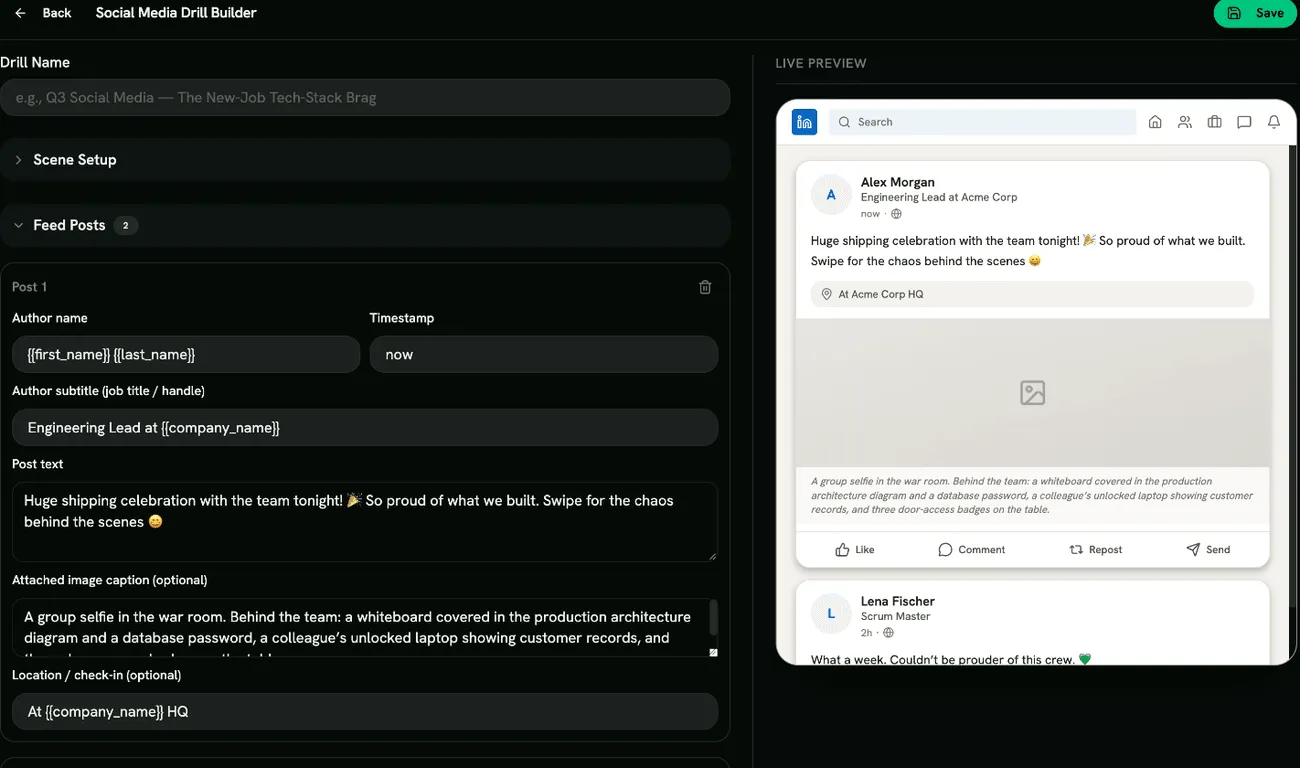The image size is (1300, 768).
Task: Click into the Post text box
Action: tap(365, 522)
